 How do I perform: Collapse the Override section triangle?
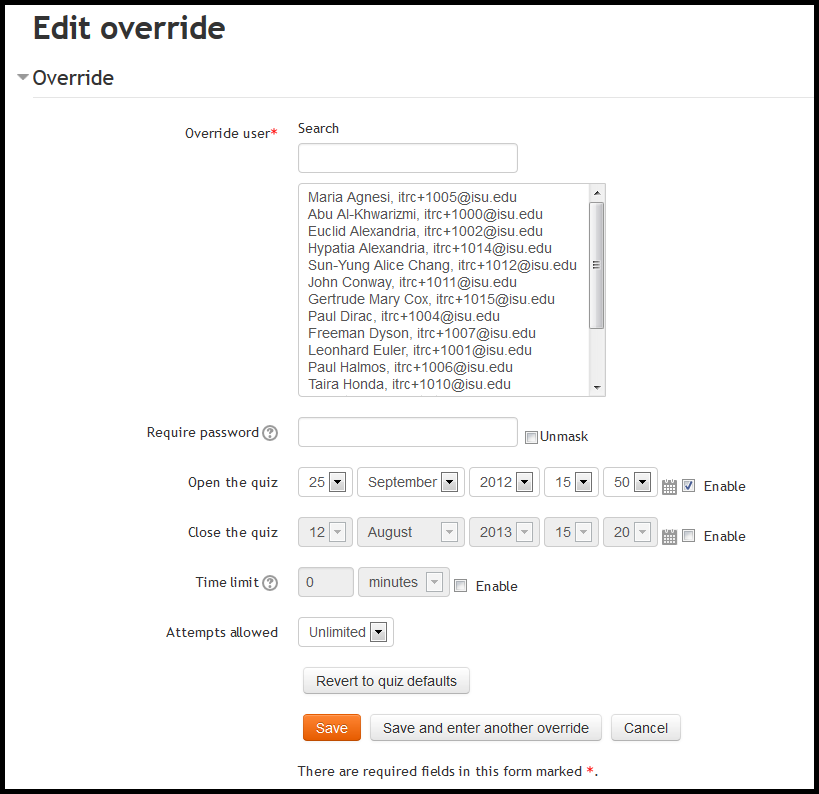coord(22,77)
